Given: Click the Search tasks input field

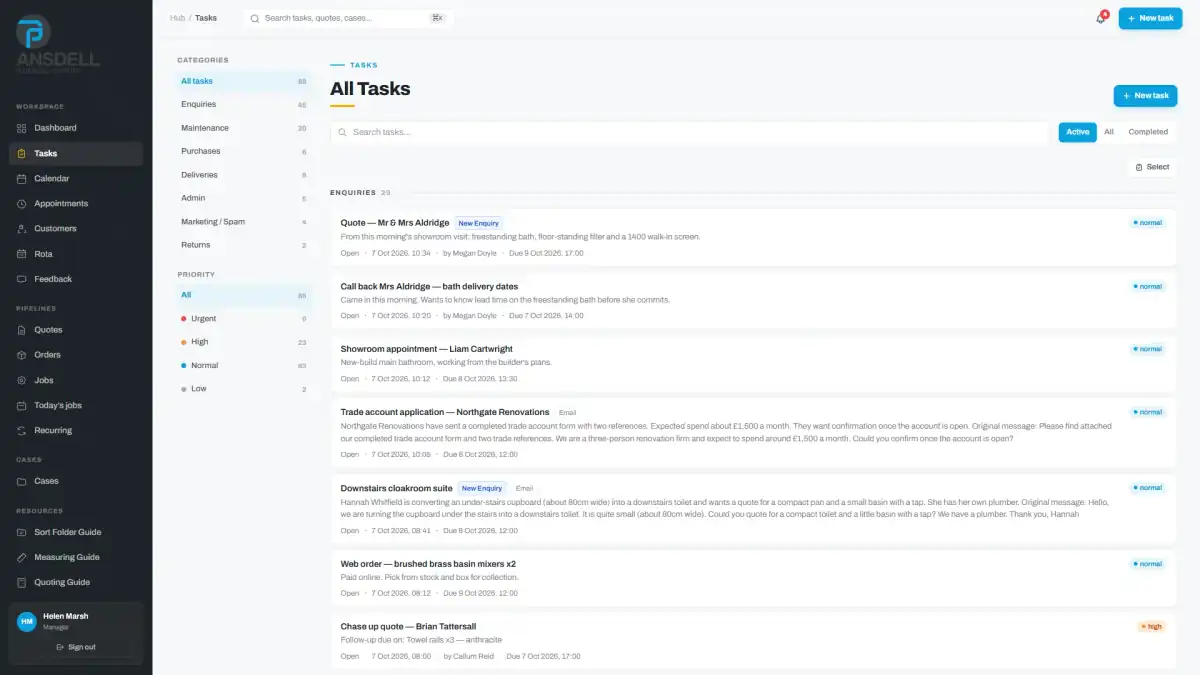Looking at the screenshot, I should click(x=690, y=132).
